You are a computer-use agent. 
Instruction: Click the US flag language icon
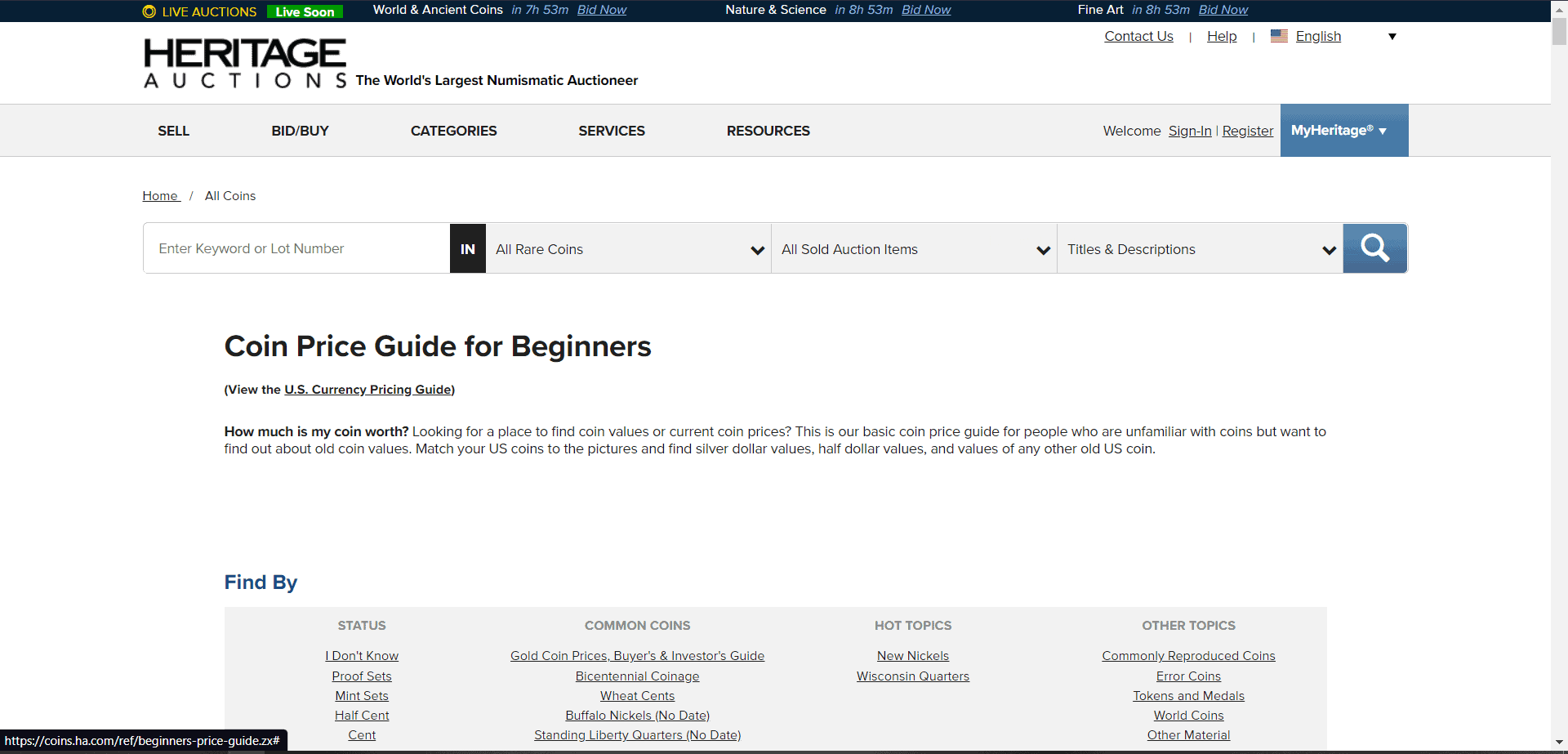[x=1279, y=36]
